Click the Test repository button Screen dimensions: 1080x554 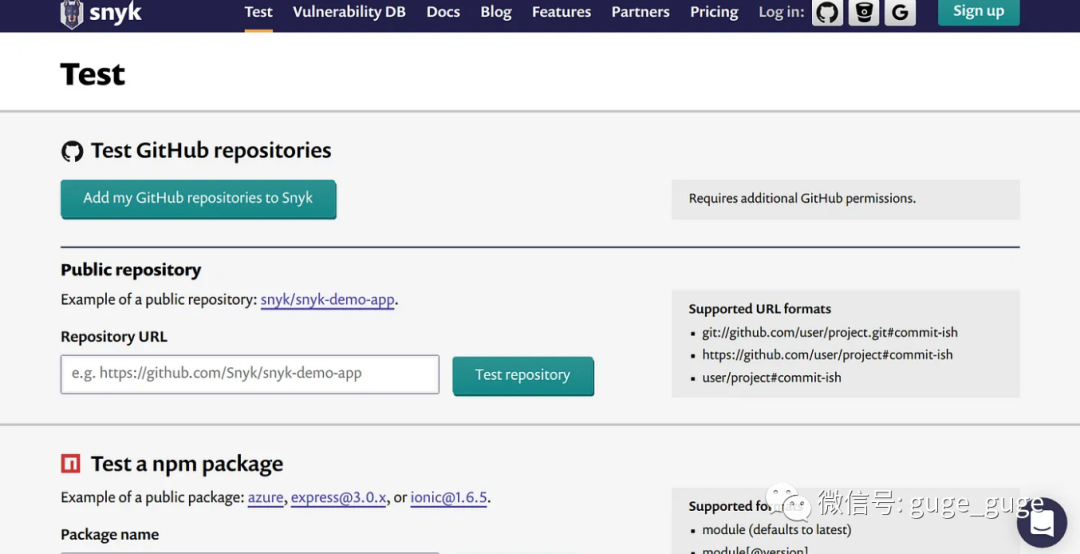523,376
